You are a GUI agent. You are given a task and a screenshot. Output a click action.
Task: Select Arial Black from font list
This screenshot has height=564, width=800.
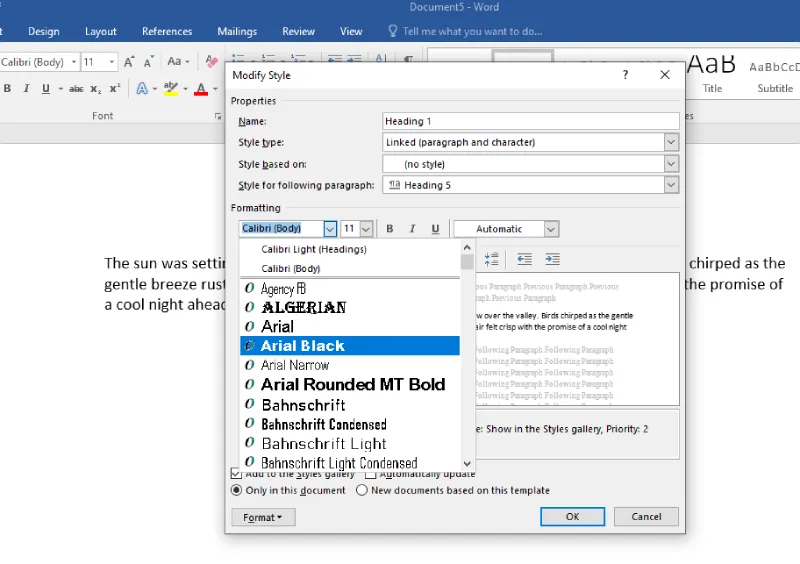350,346
